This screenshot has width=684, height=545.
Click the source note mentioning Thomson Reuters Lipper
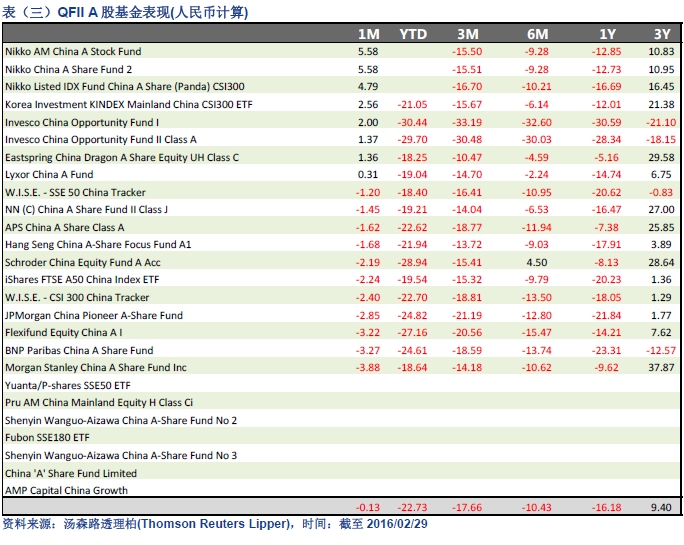pyautogui.click(x=215, y=524)
